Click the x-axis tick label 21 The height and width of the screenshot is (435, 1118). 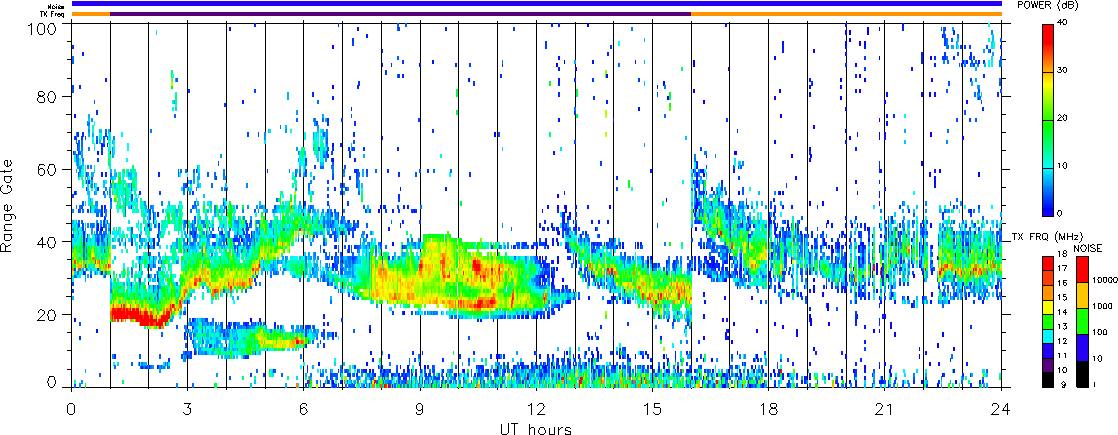coord(885,409)
